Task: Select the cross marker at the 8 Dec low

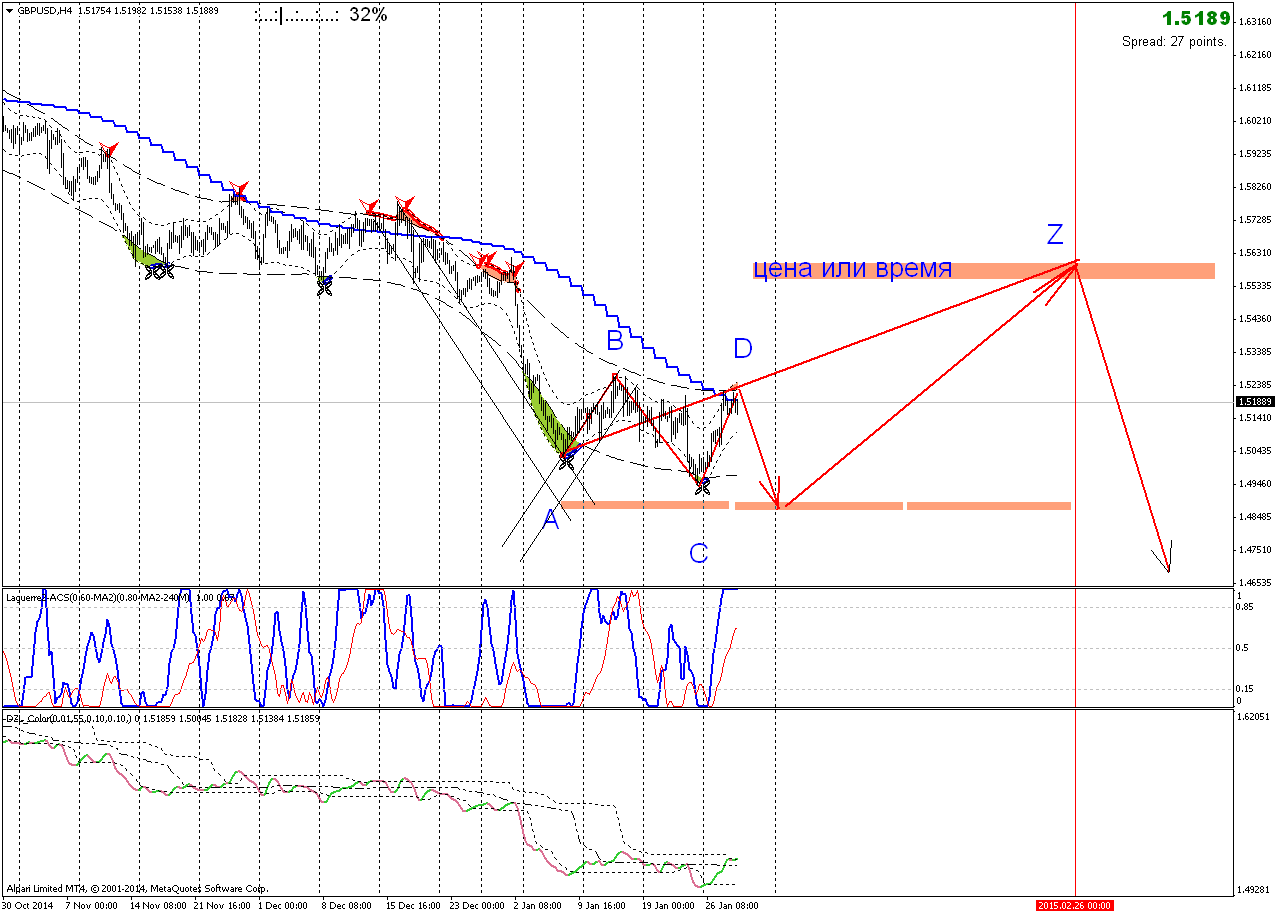Action: click(x=325, y=287)
